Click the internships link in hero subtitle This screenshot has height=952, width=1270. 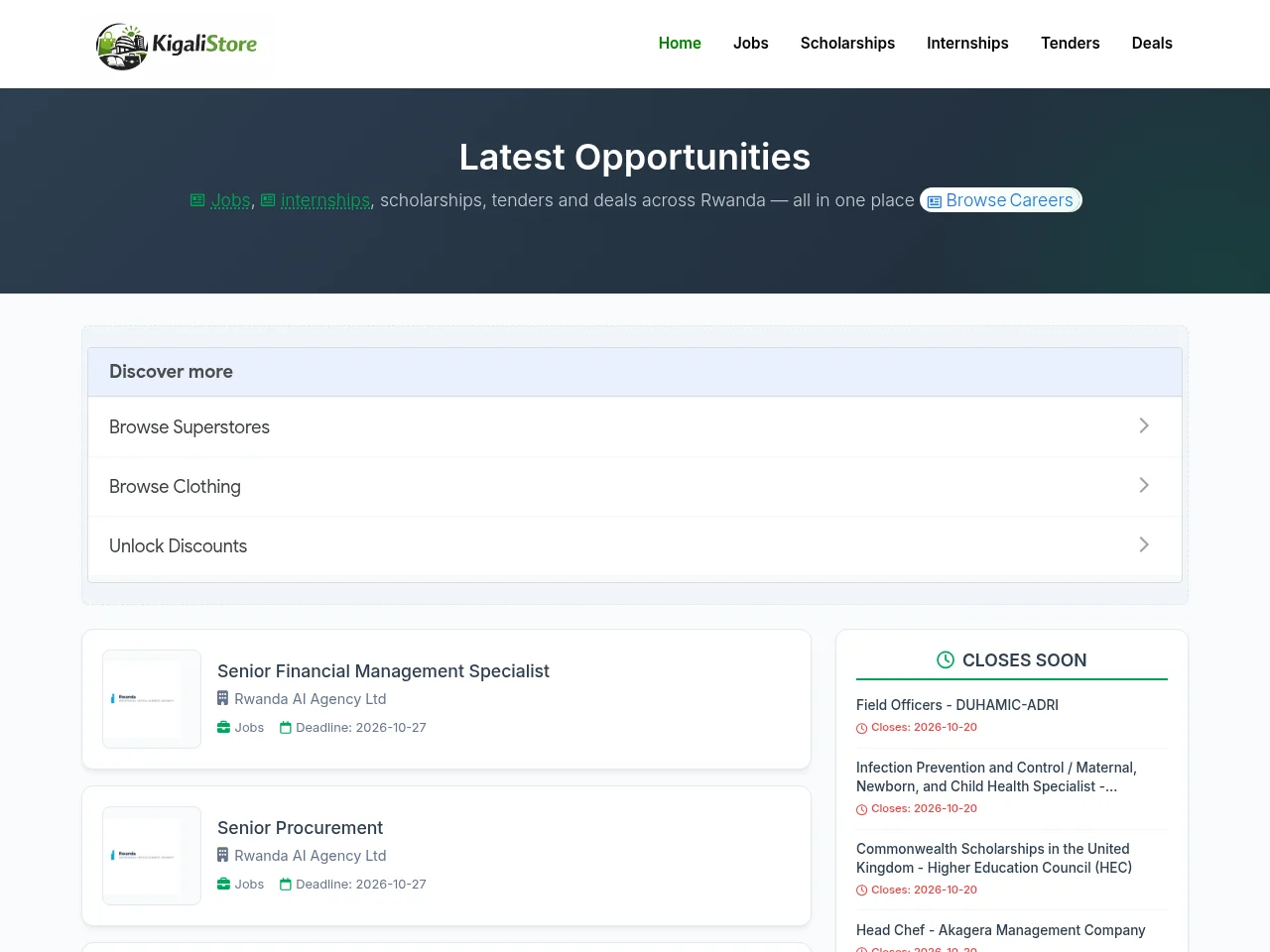pos(325,200)
